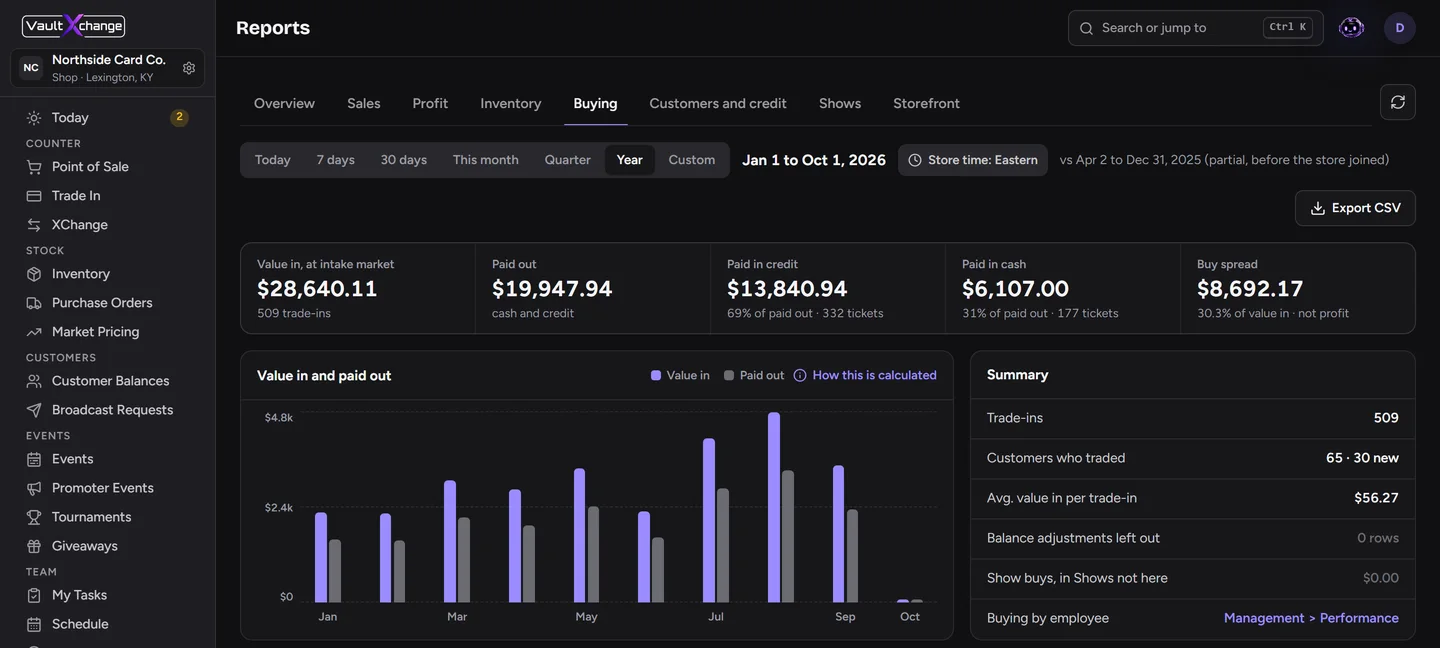
Task: Switch to the Overview tab
Action: coord(284,104)
